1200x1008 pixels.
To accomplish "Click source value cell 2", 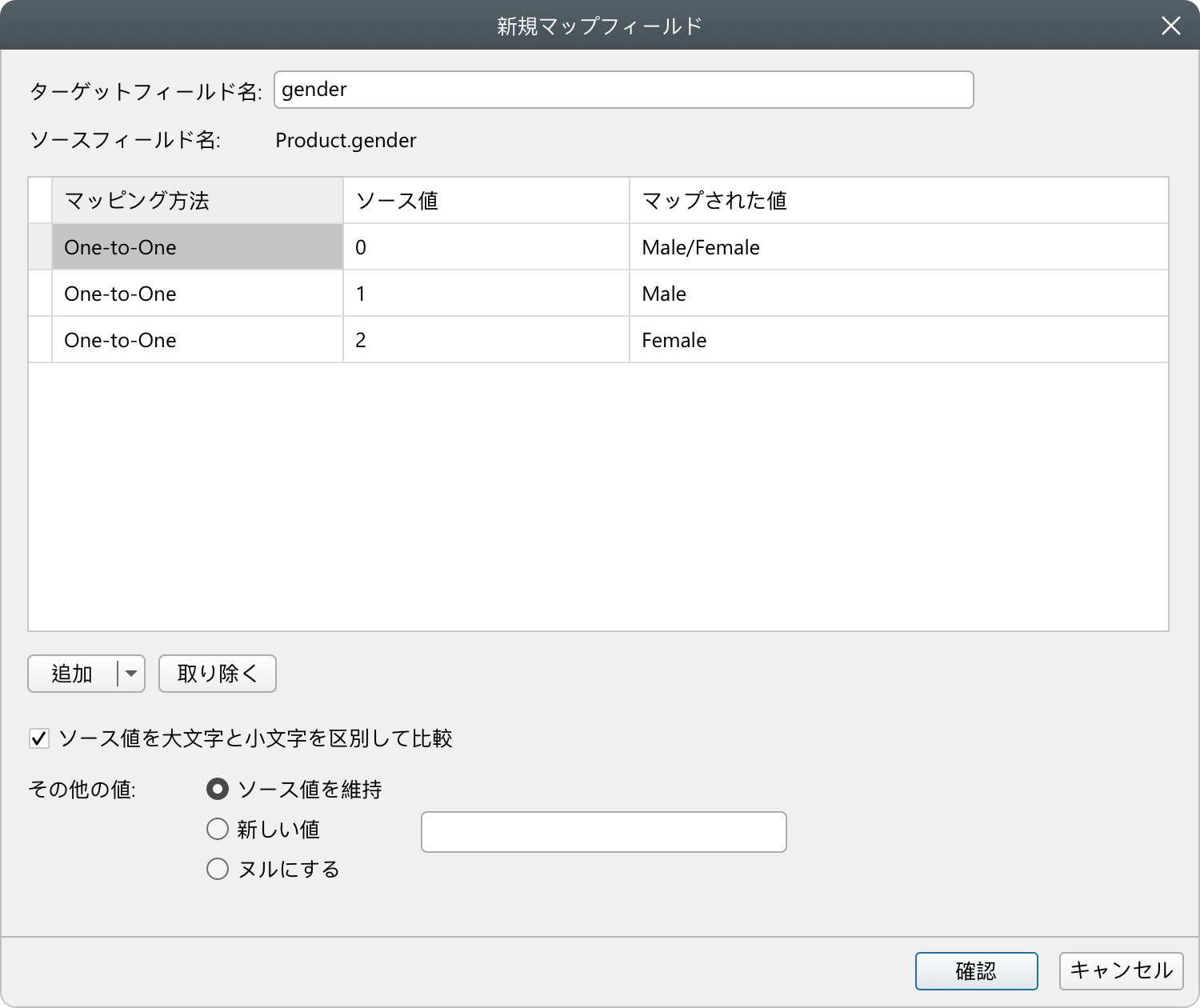I will click(486, 339).
